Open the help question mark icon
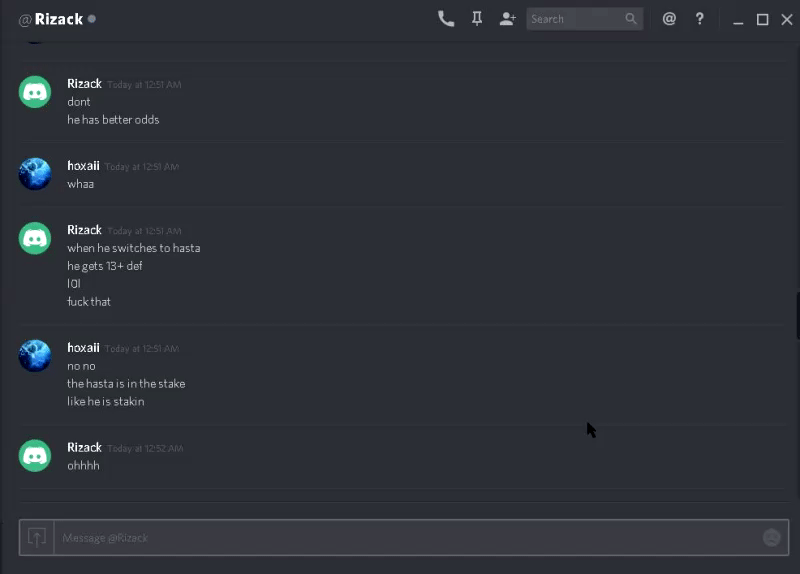 [699, 19]
